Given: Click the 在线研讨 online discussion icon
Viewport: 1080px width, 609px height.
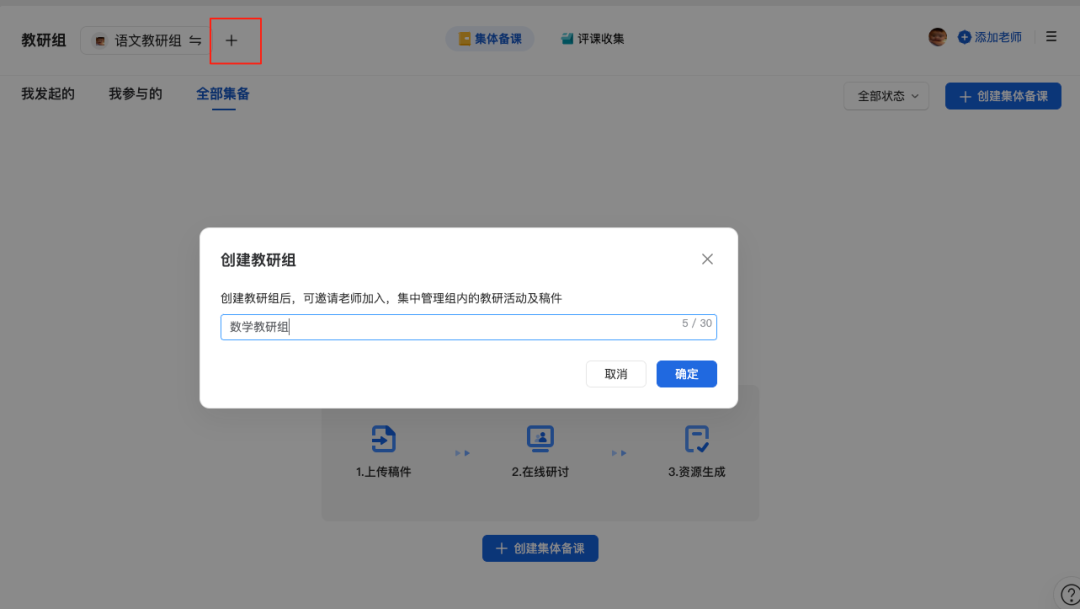Looking at the screenshot, I should [x=540, y=438].
